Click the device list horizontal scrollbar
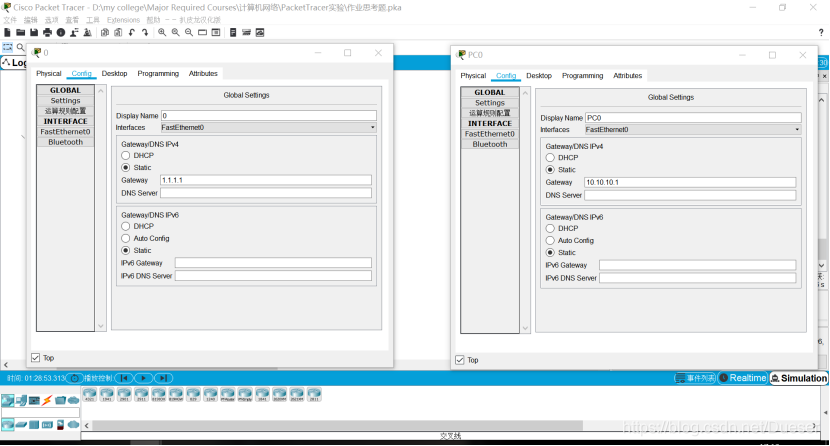This screenshot has width=830, height=446. pos(338,425)
